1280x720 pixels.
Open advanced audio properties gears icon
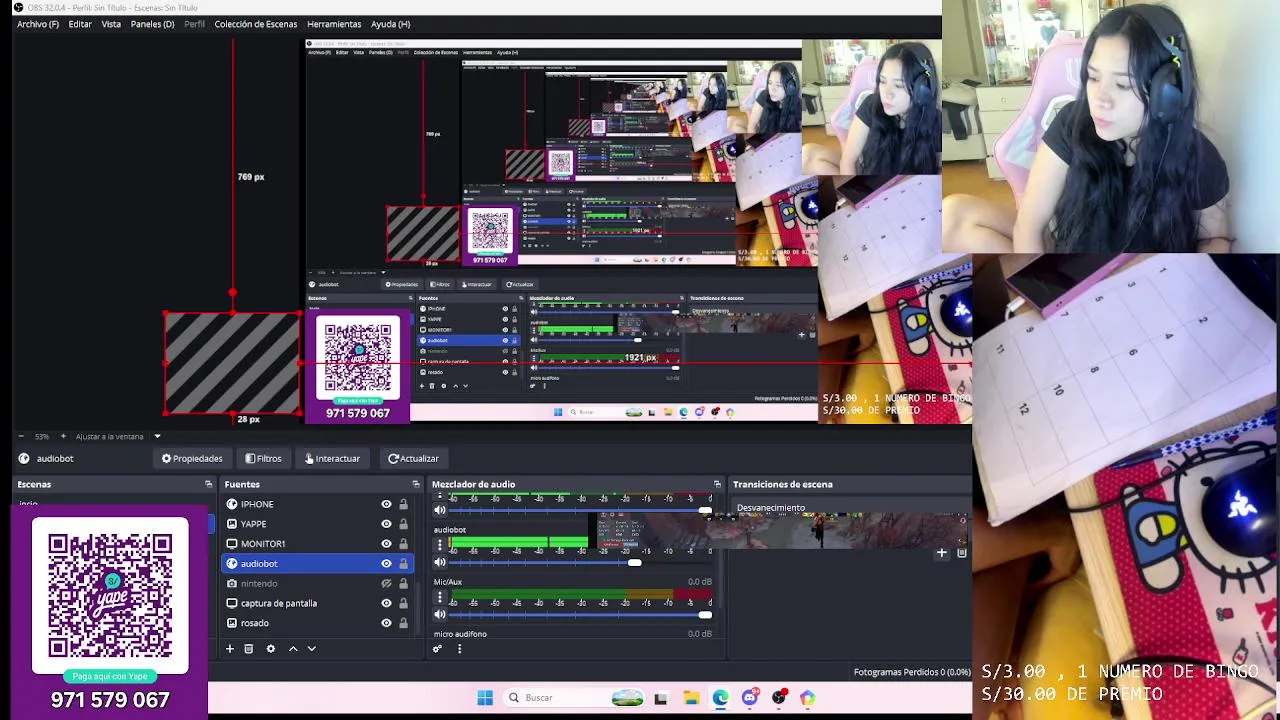tap(437, 649)
